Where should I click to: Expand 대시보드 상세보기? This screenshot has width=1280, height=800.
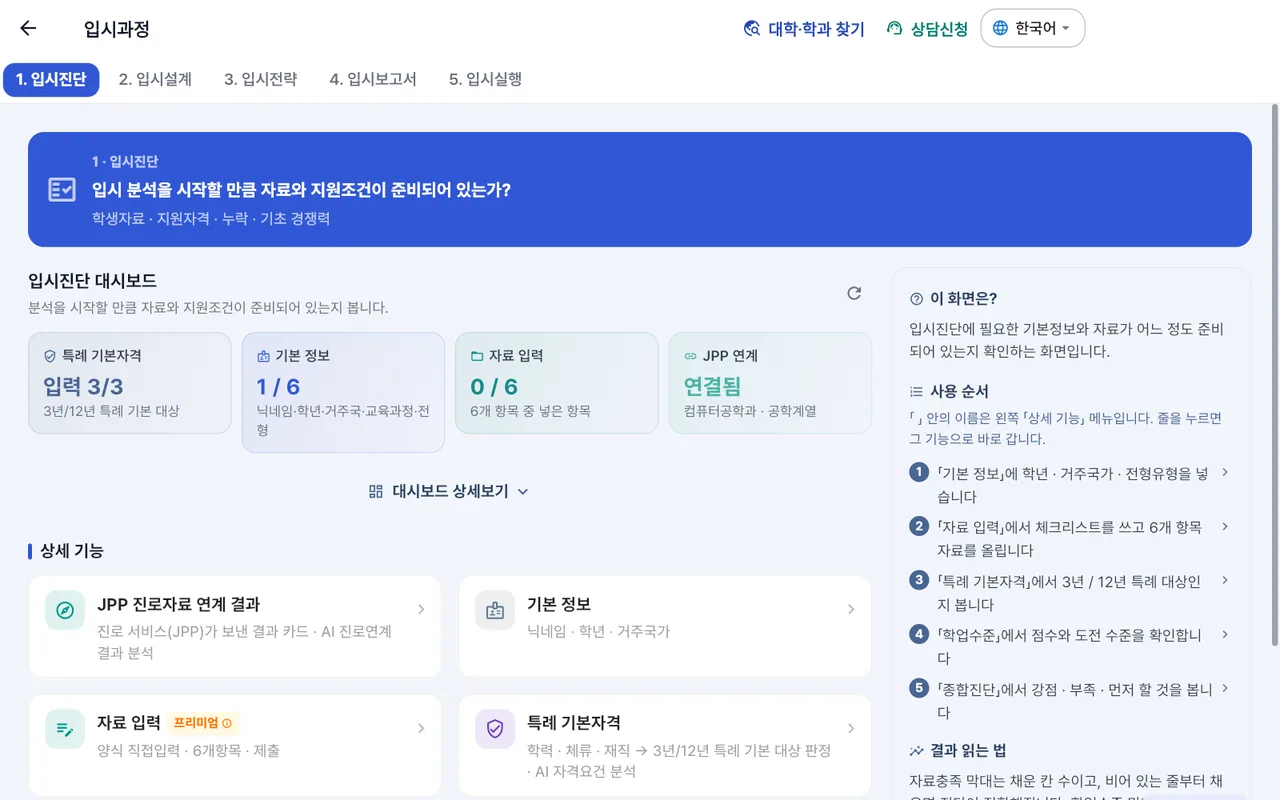point(449,491)
